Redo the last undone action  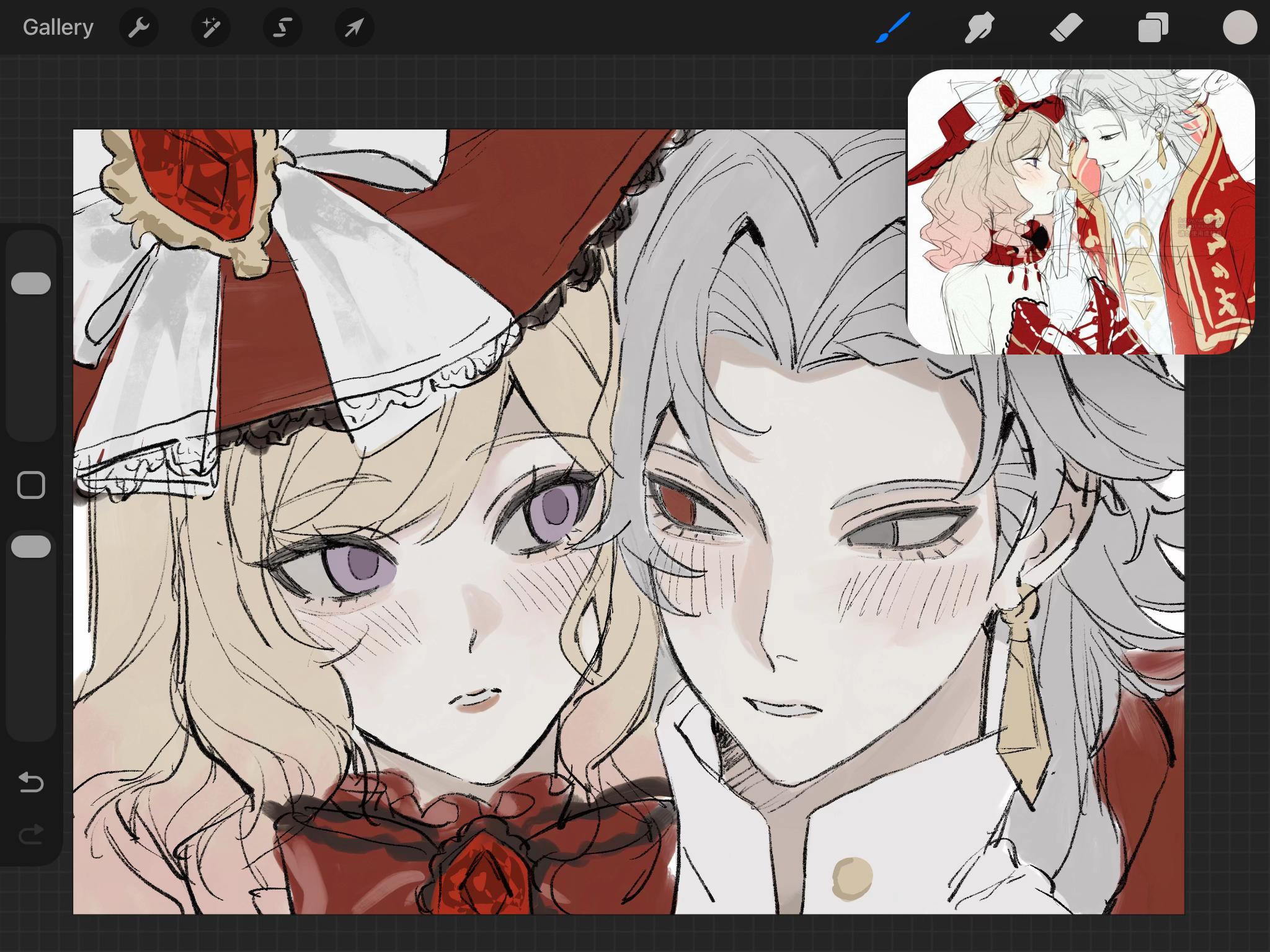31,834
